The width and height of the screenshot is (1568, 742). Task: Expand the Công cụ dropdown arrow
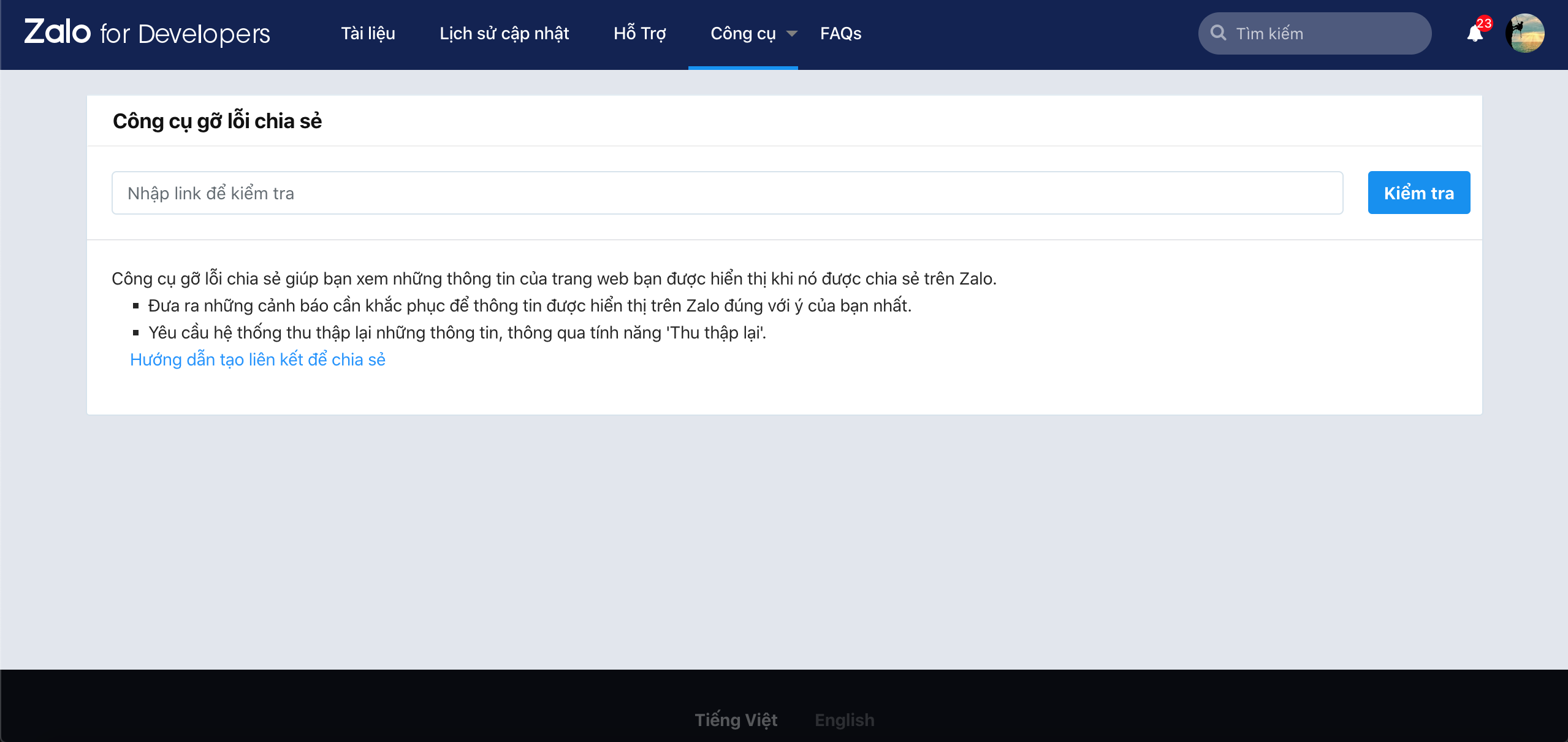[x=791, y=34]
